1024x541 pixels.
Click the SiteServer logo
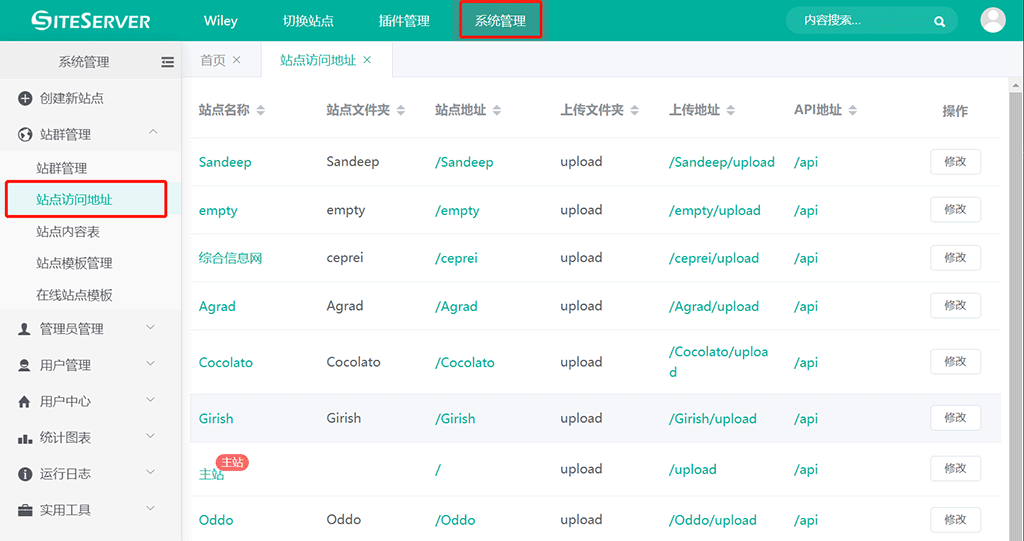(91, 21)
